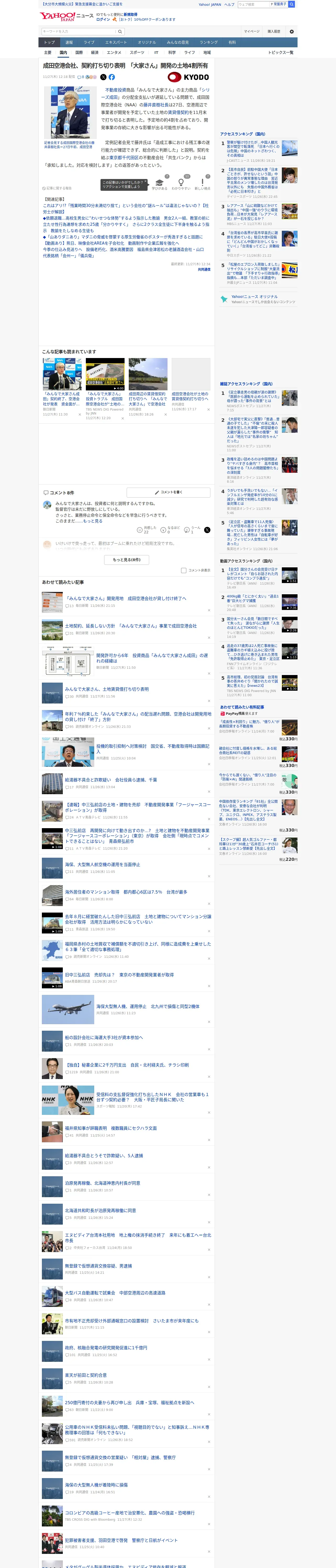
Task: Select the スポーツ sub-category tab
Action: coord(137,52)
